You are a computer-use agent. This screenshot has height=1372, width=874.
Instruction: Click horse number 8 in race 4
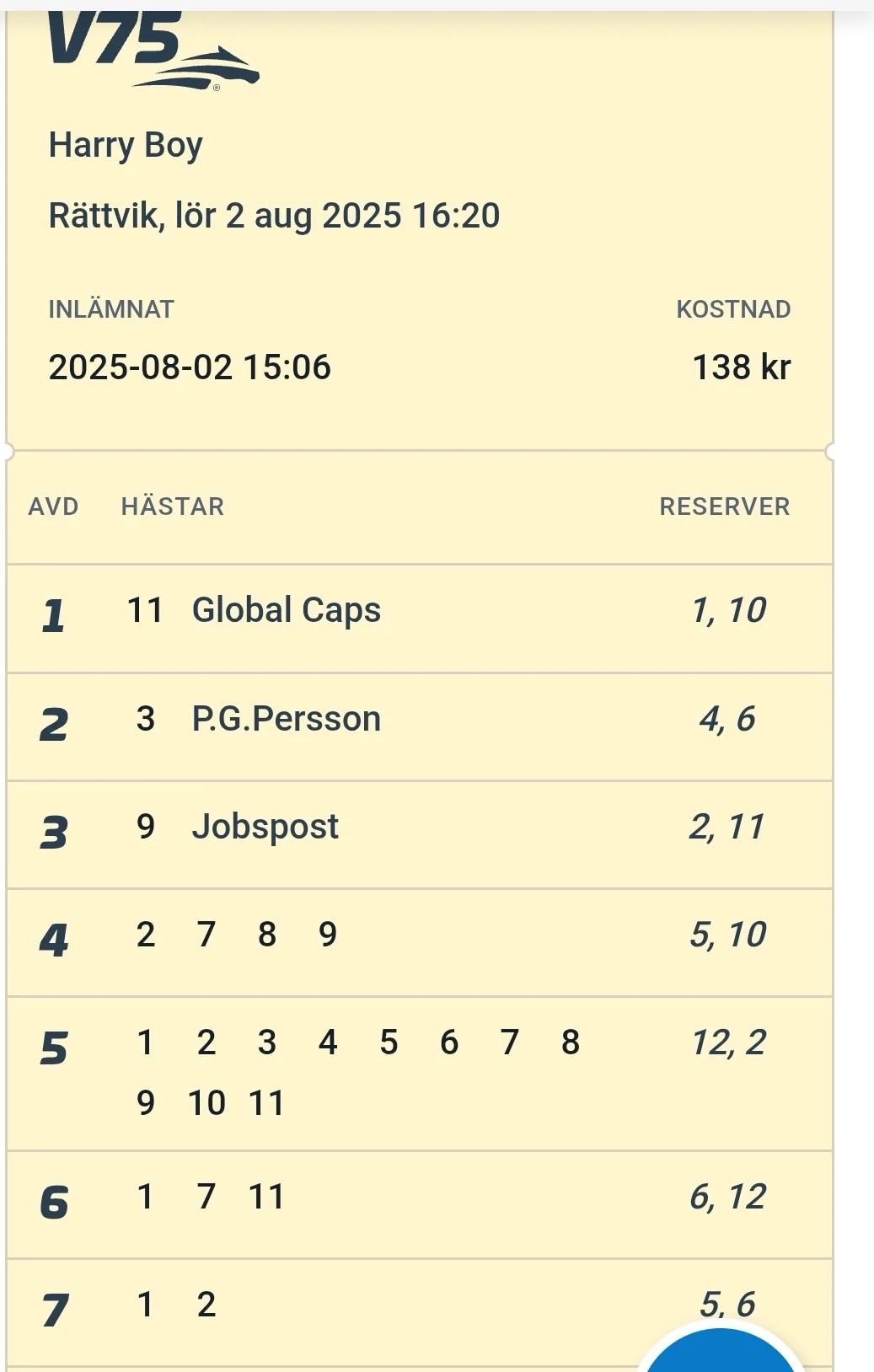pos(267,935)
